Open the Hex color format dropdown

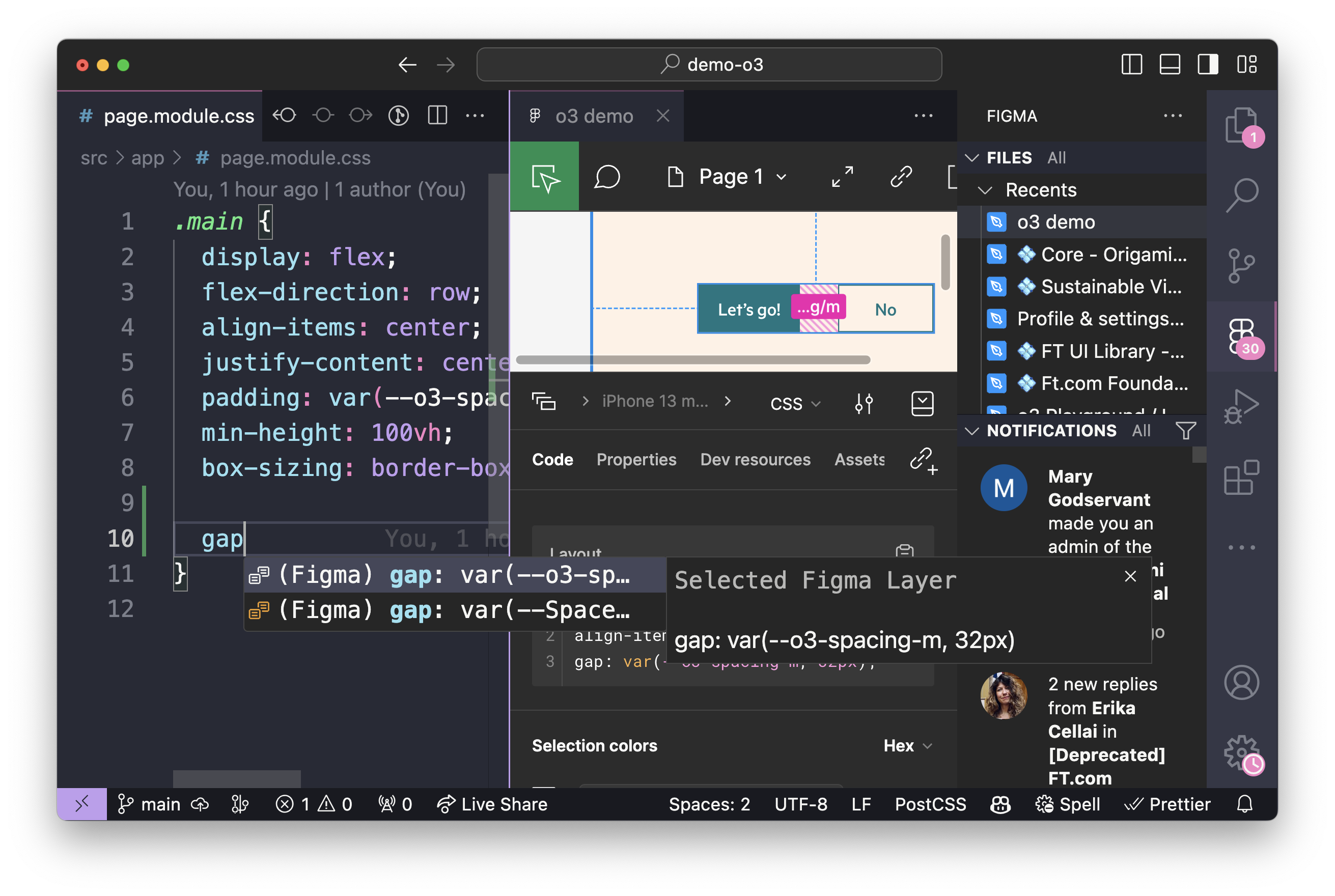click(908, 745)
